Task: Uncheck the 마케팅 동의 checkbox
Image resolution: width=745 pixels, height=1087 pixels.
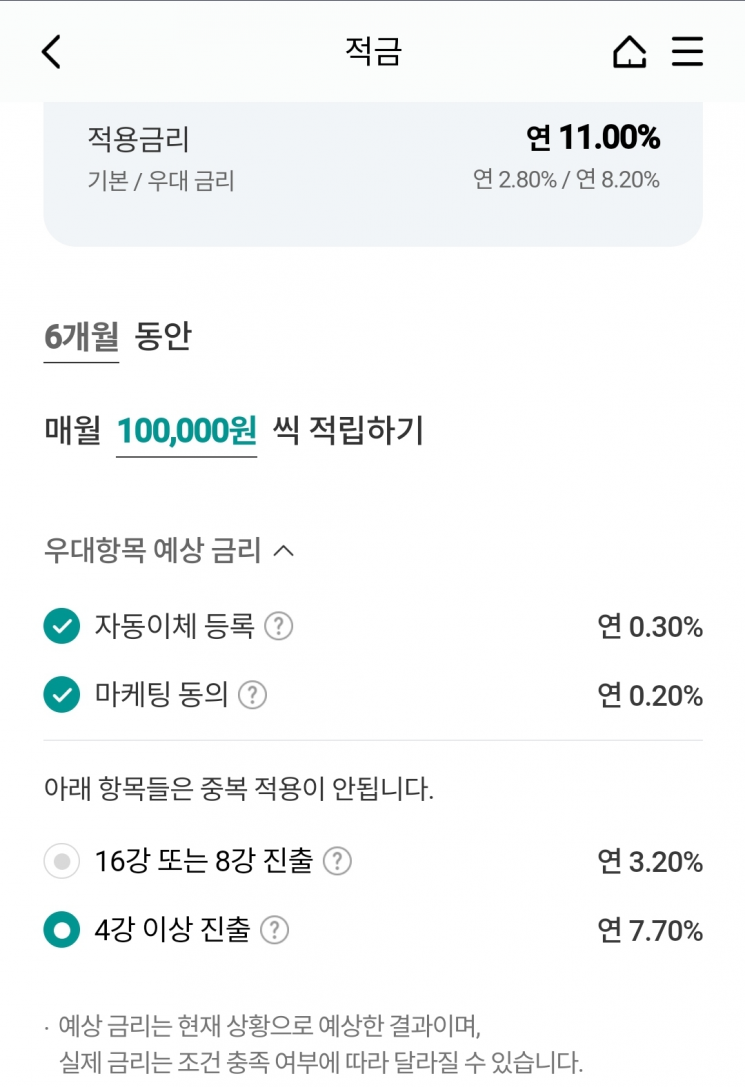Action: 62,695
